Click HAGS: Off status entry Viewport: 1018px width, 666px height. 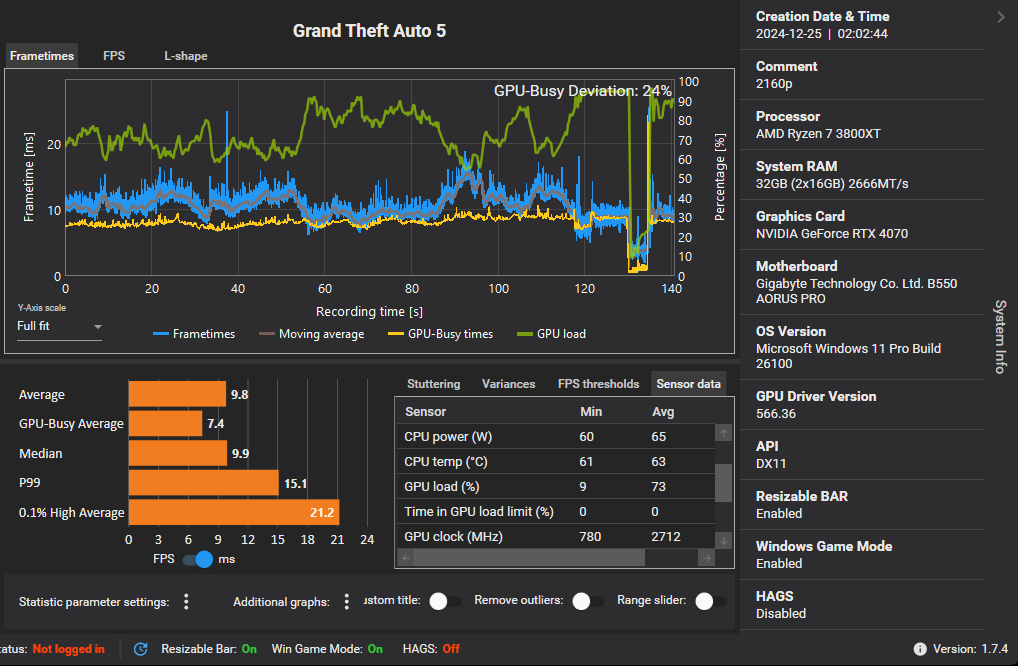431,649
